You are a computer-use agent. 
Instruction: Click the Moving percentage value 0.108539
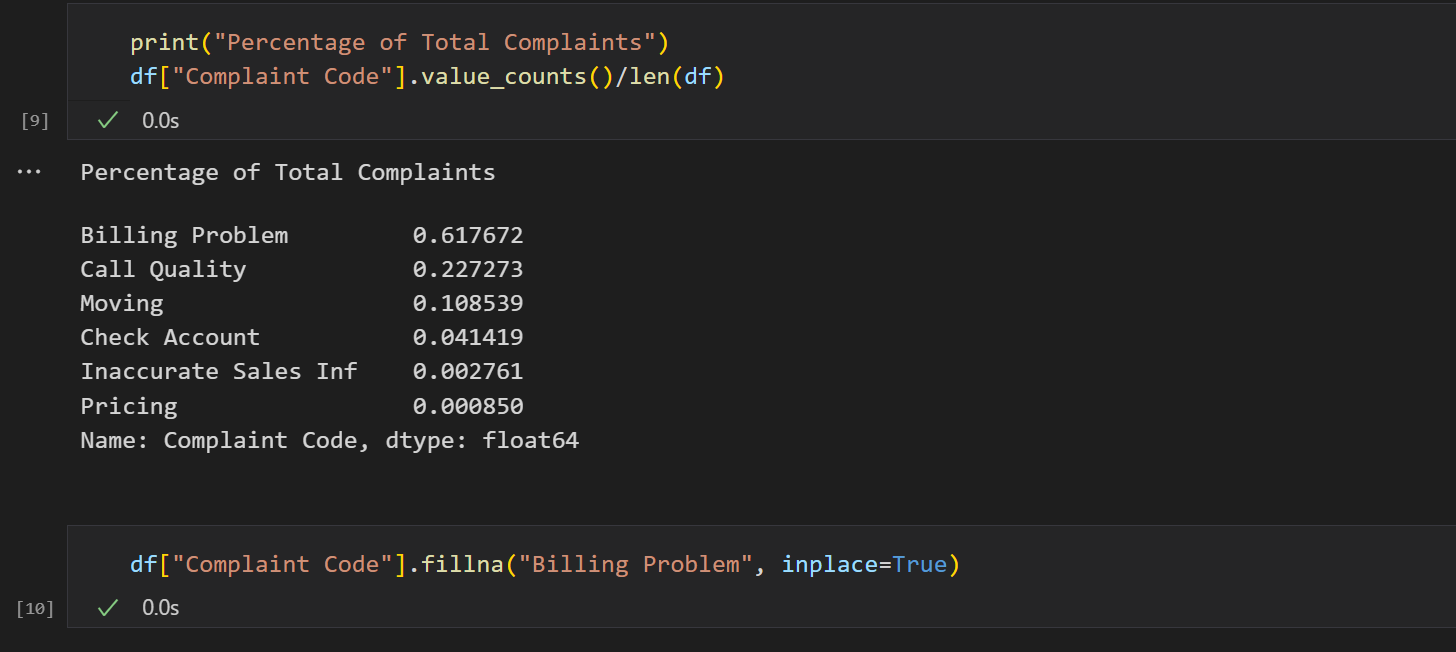tap(468, 303)
